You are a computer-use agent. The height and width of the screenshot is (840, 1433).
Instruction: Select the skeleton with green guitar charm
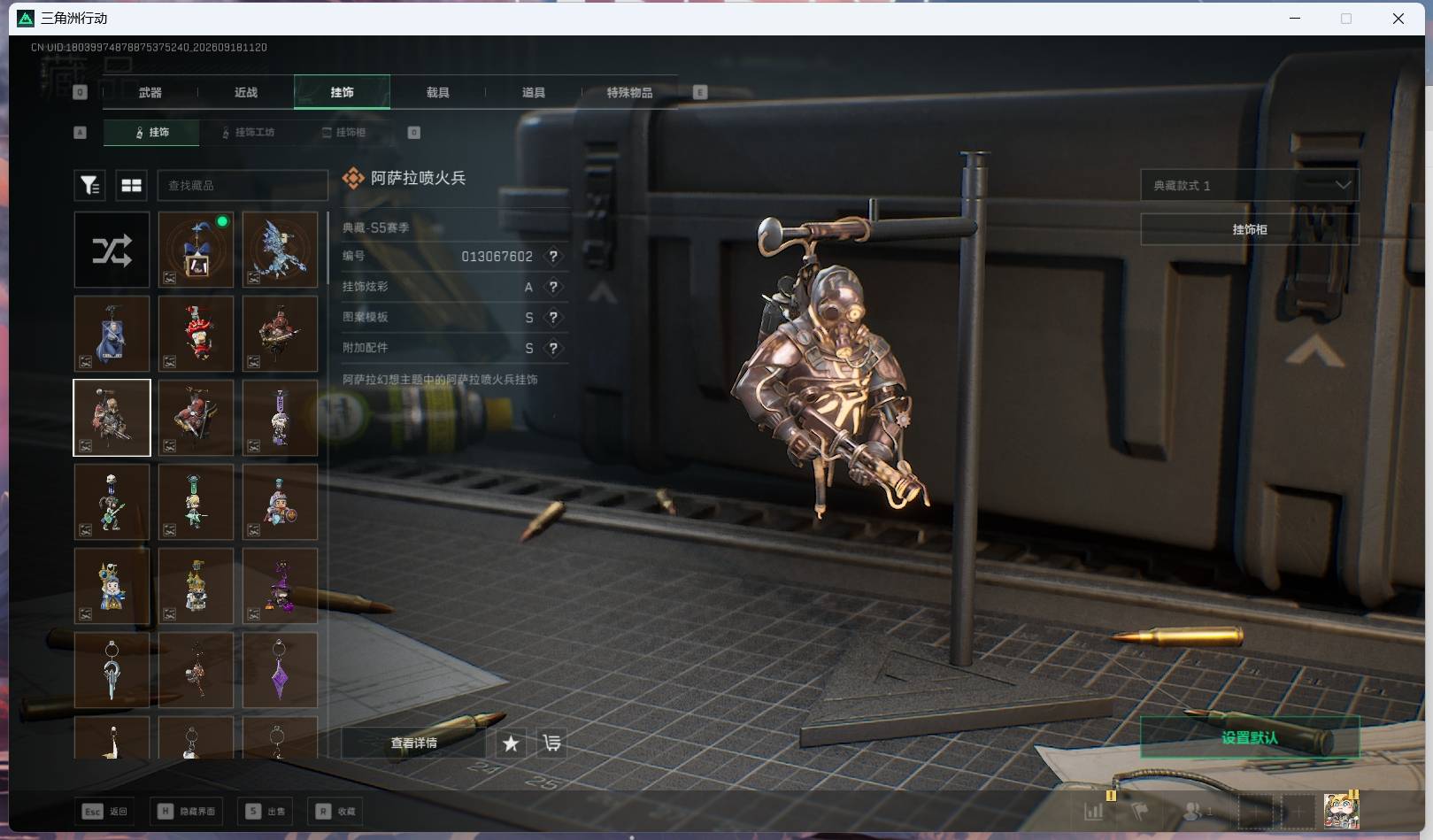112,502
